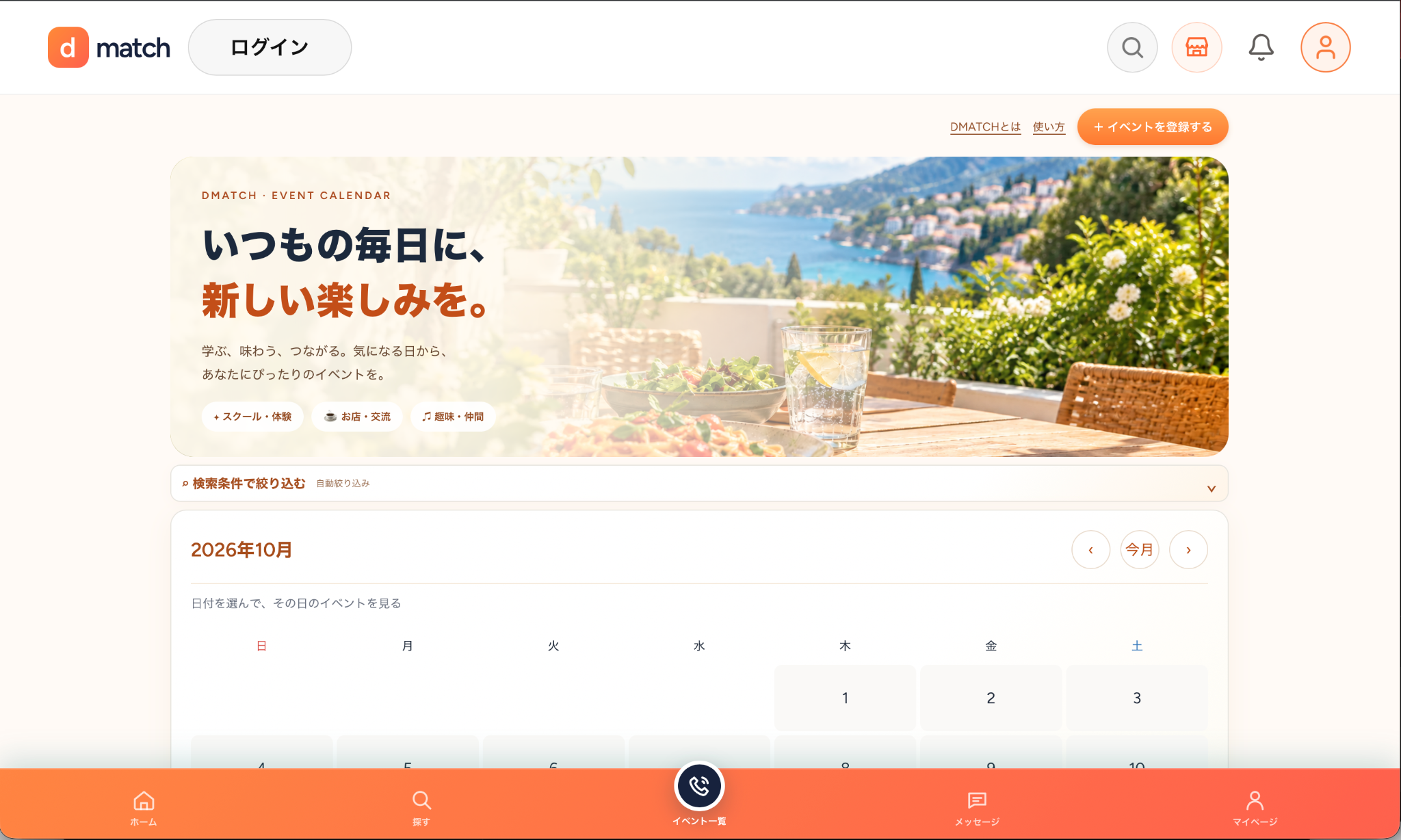Click the dmatch logo

pos(109,47)
